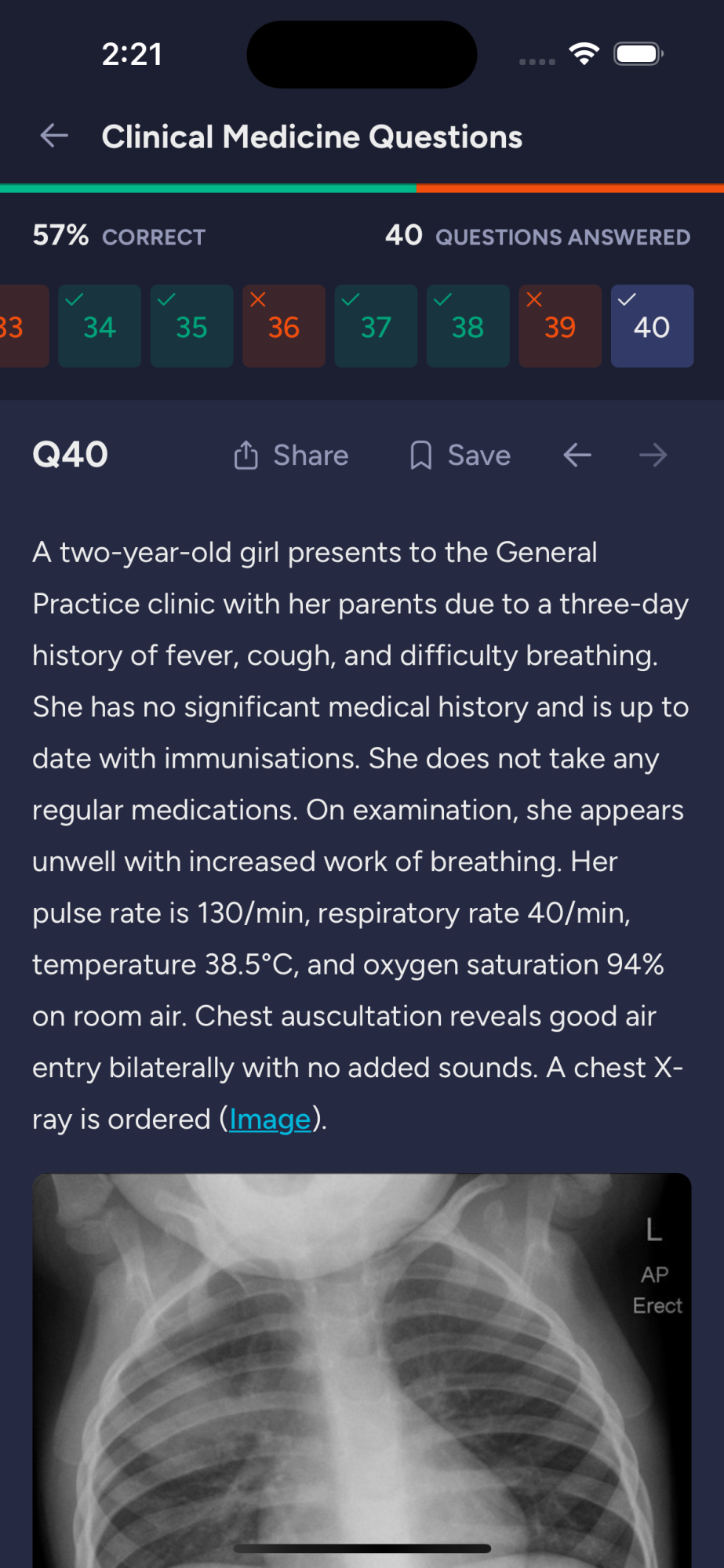Jump to question 38 tile
This screenshot has width=724, height=1568.
coord(468,326)
